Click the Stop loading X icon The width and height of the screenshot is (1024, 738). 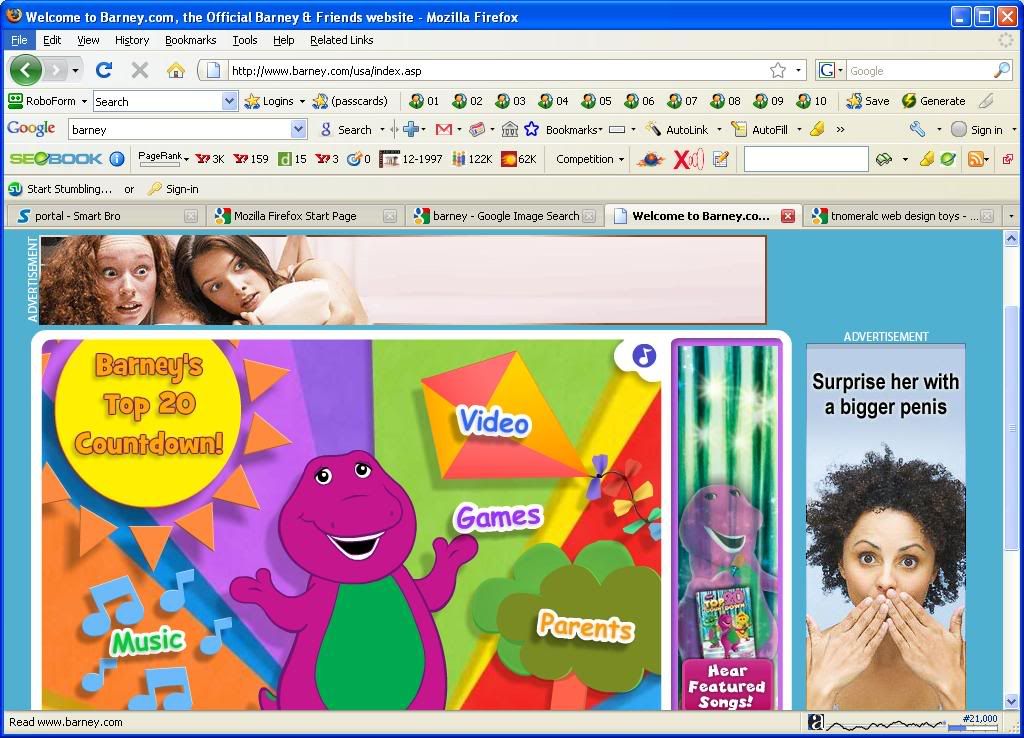coord(140,70)
